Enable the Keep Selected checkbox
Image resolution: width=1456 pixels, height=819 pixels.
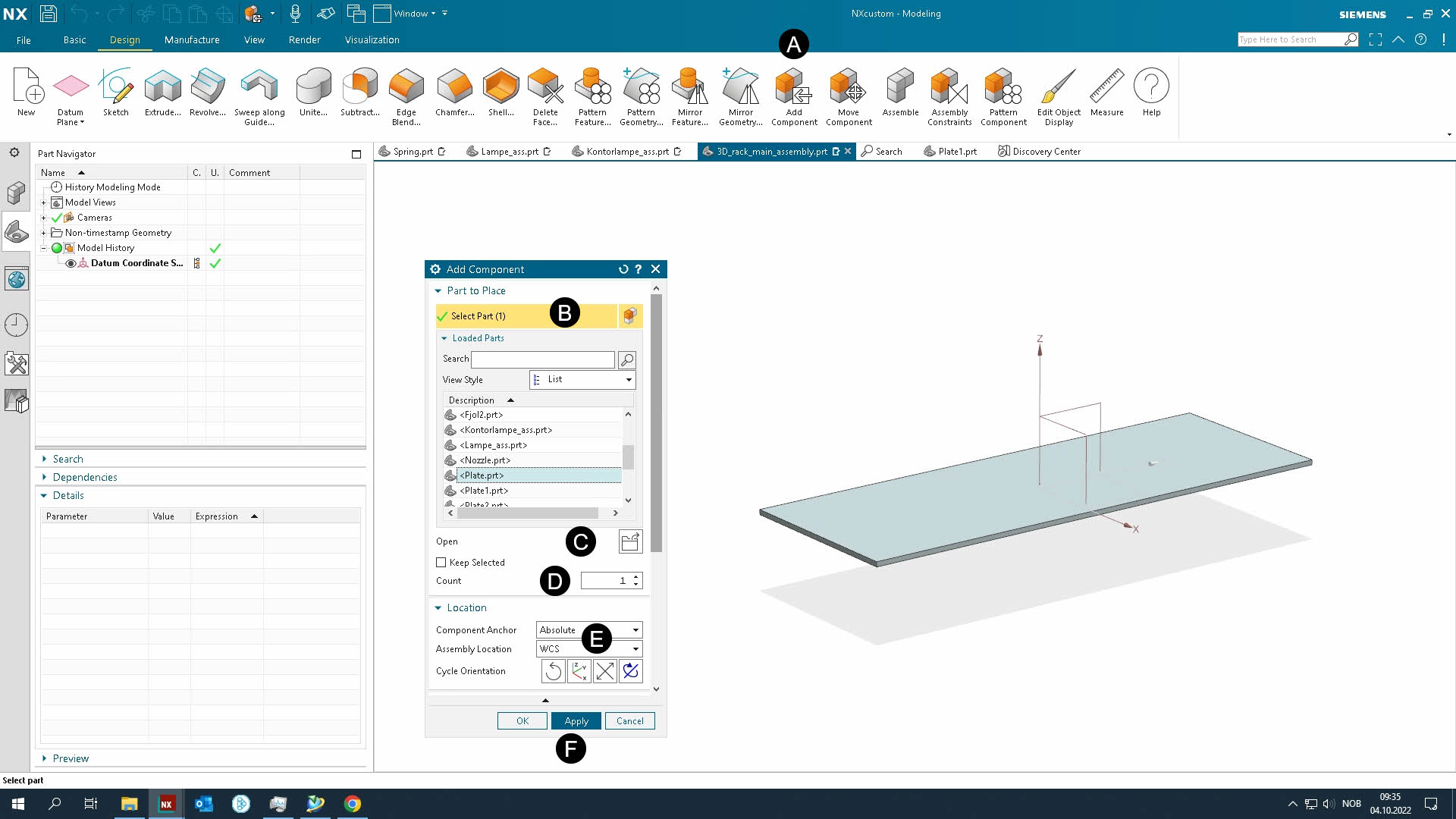click(441, 562)
